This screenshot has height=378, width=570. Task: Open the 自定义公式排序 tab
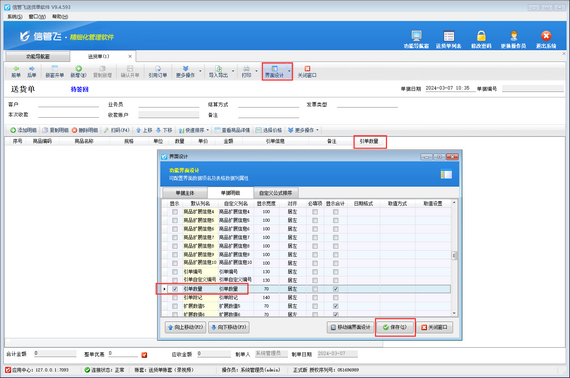click(x=275, y=193)
